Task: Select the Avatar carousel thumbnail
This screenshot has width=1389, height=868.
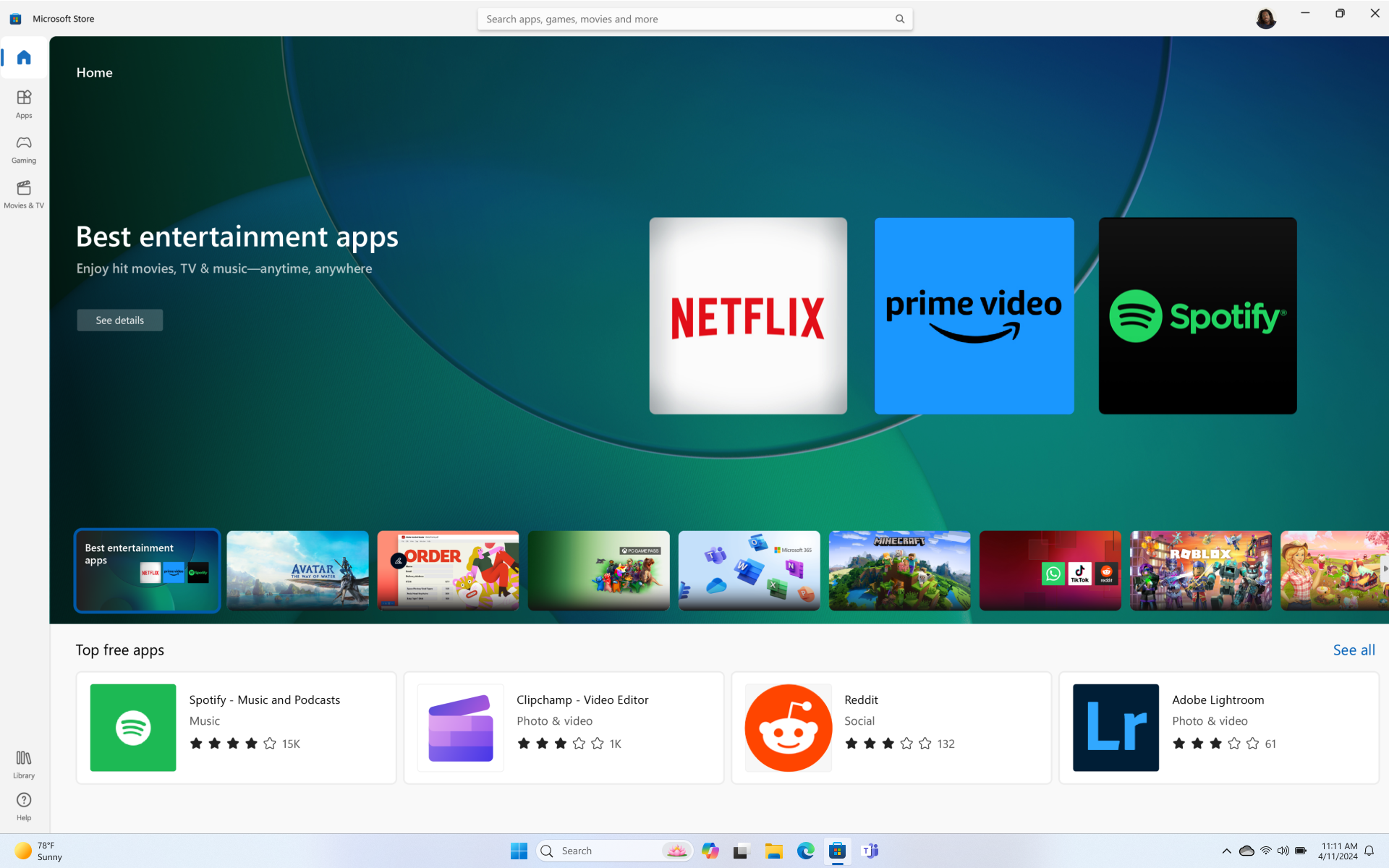Action: point(298,571)
